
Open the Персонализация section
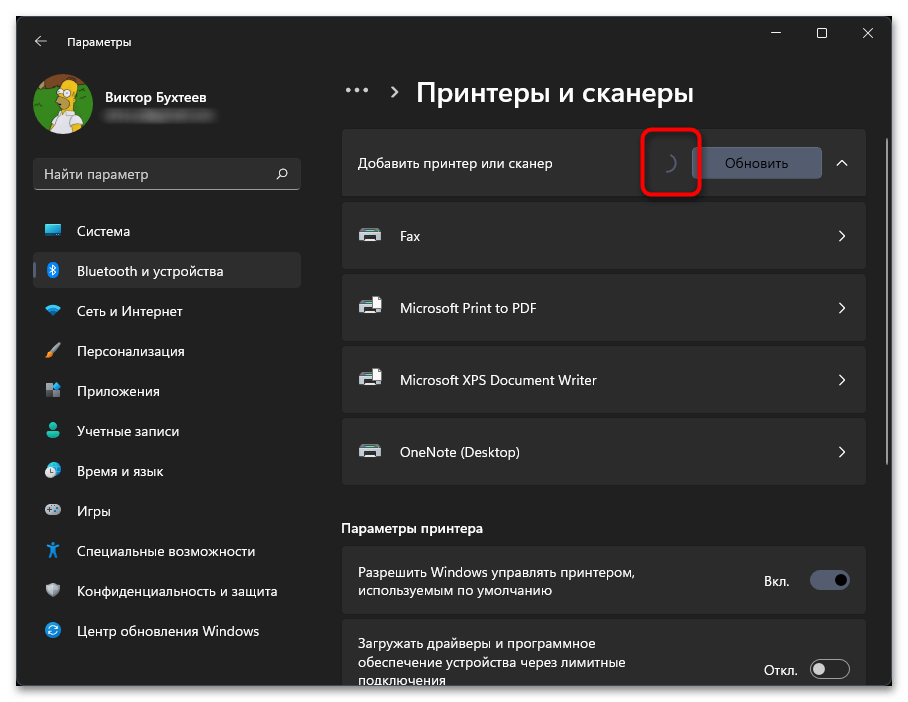[x=167, y=350]
